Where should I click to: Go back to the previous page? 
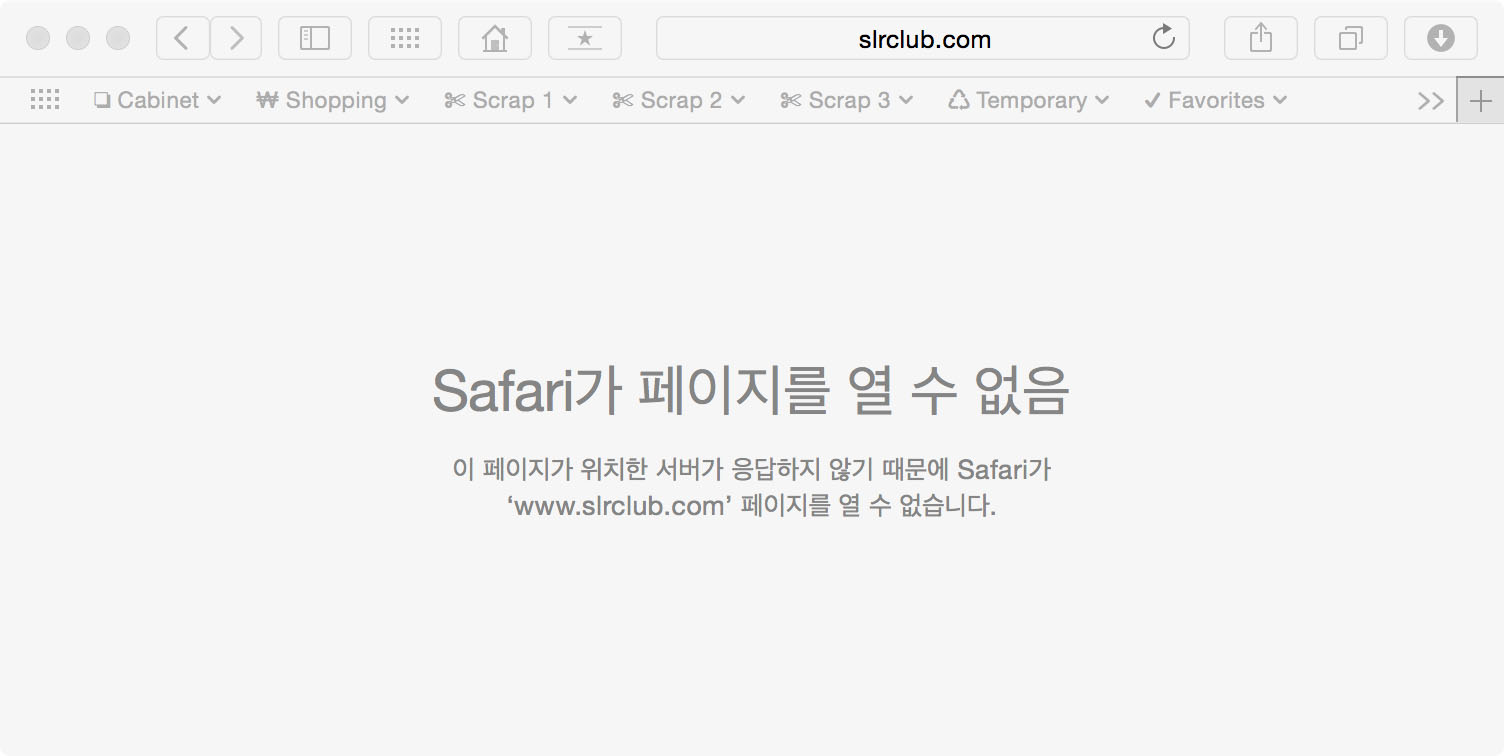click(183, 39)
